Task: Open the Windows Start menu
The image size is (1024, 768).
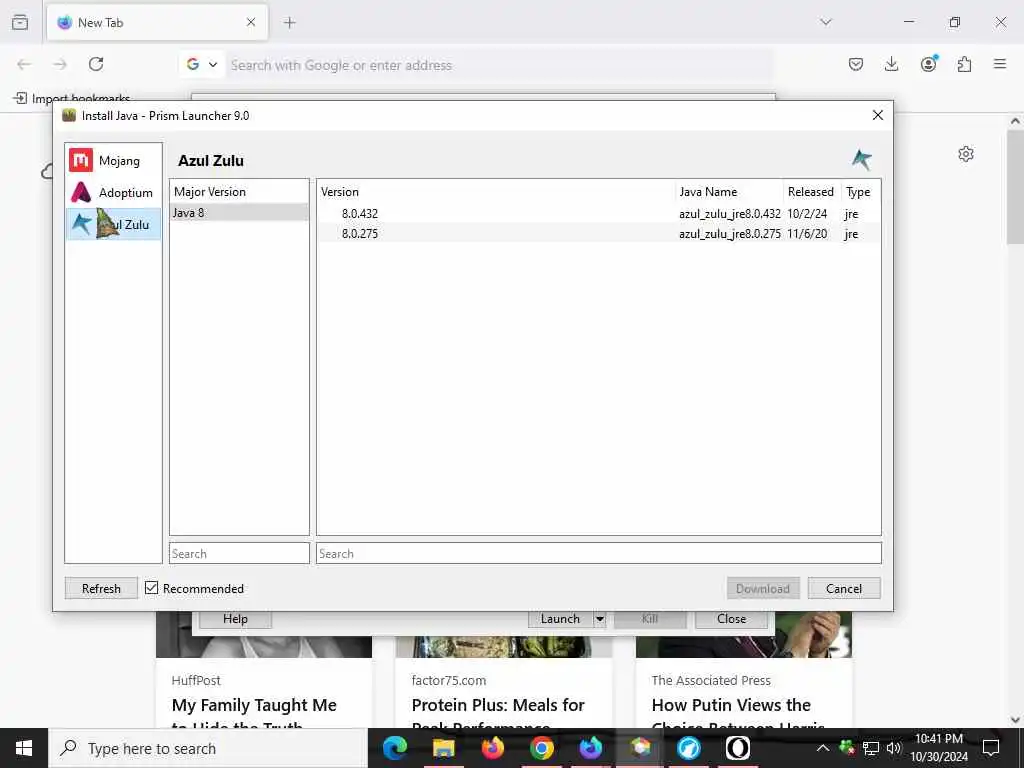Action: (x=24, y=748)
